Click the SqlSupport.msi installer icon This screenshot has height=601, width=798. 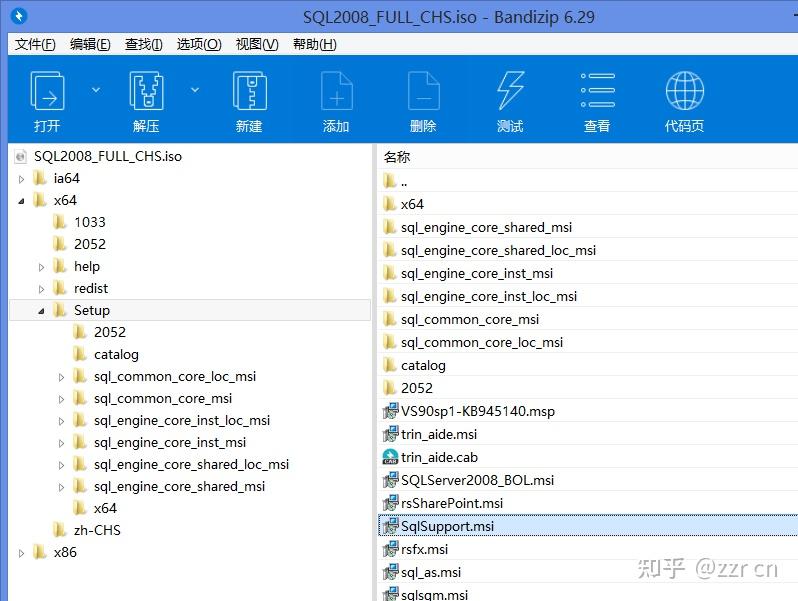coord(390,526)
